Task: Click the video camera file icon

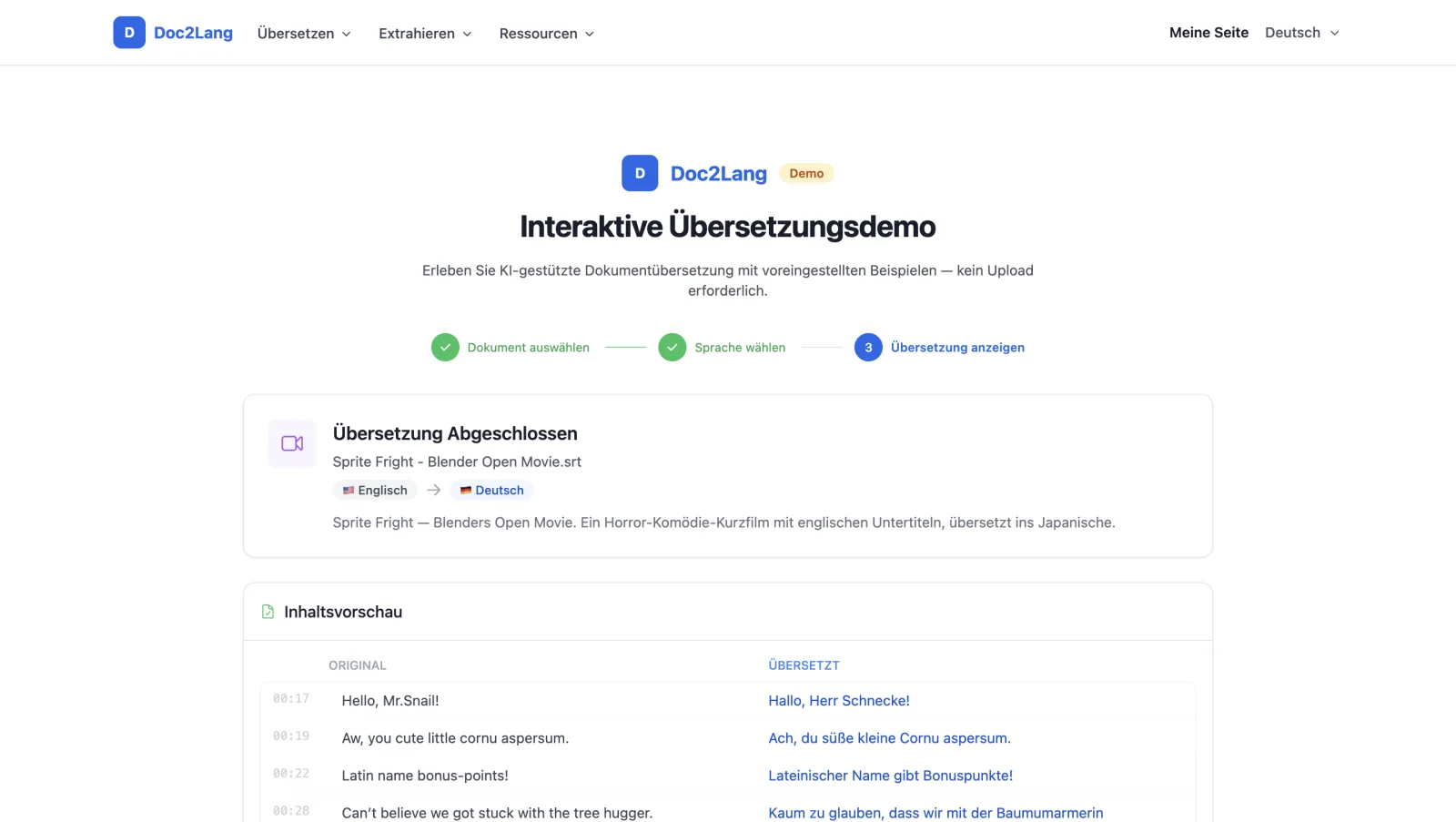Action: point(292,443)
